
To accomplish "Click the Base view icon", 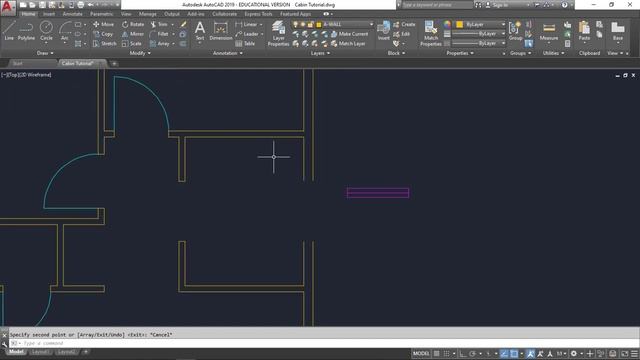I will point(618,31).
